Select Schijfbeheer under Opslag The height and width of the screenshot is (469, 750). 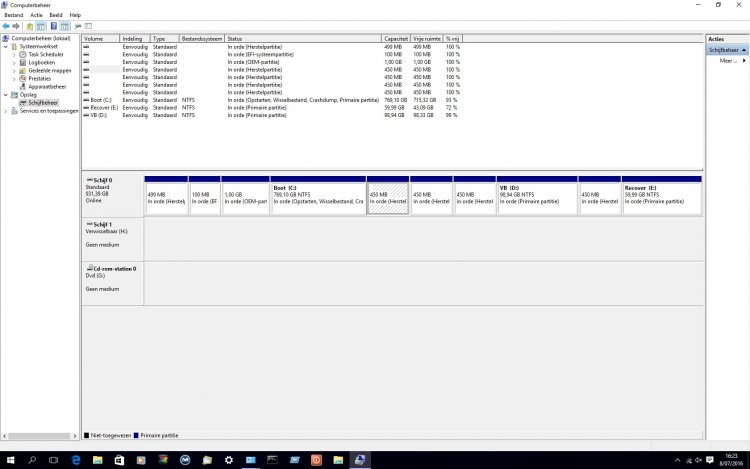tap(43, 103)
